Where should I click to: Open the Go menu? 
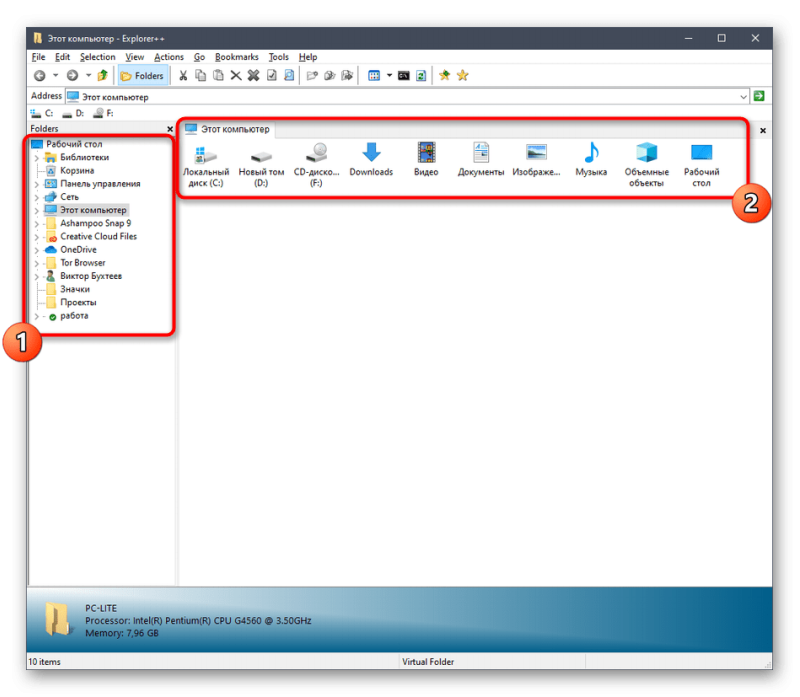(199, 57)
